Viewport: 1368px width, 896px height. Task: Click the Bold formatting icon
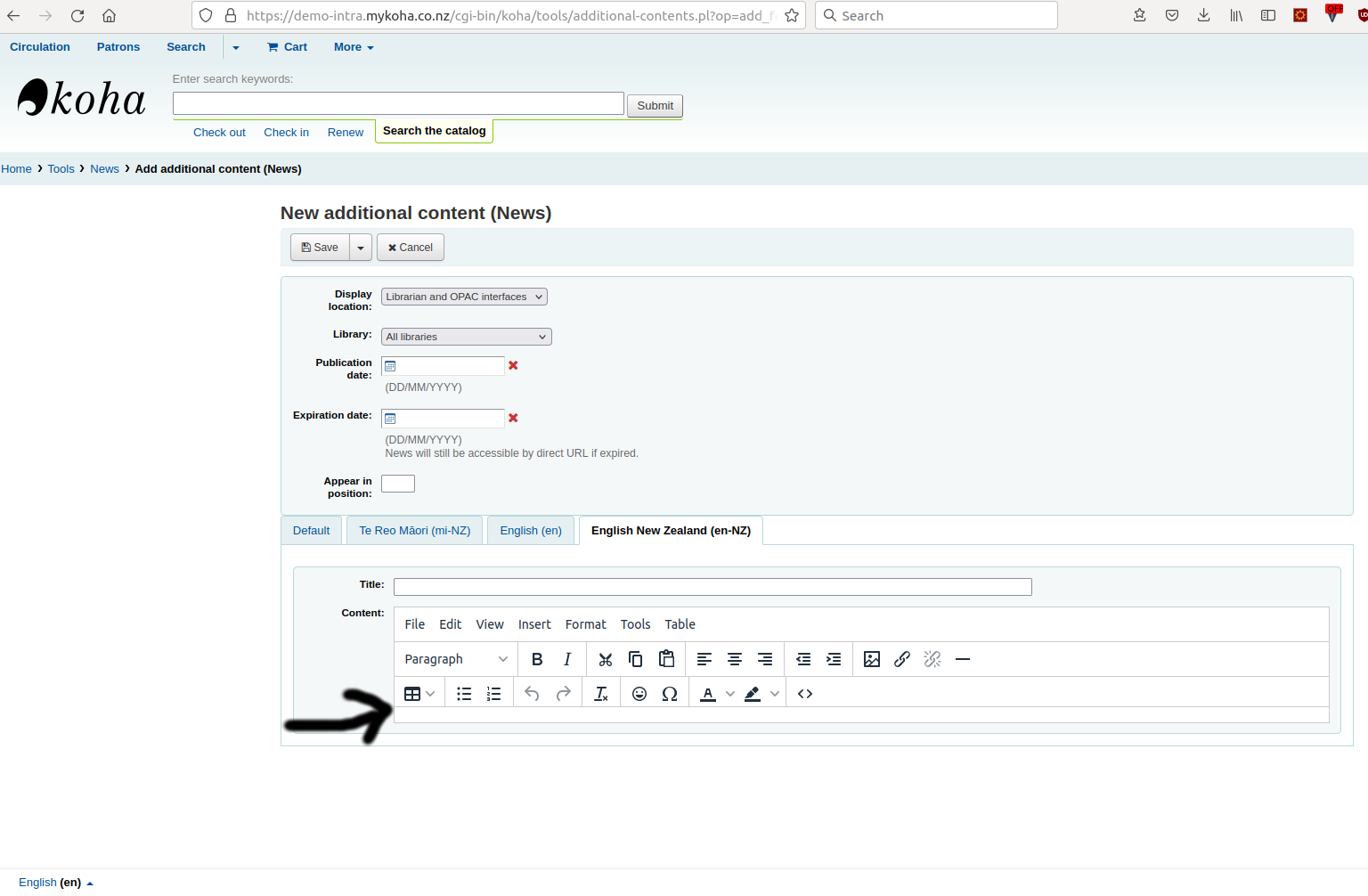click(537, 659)
